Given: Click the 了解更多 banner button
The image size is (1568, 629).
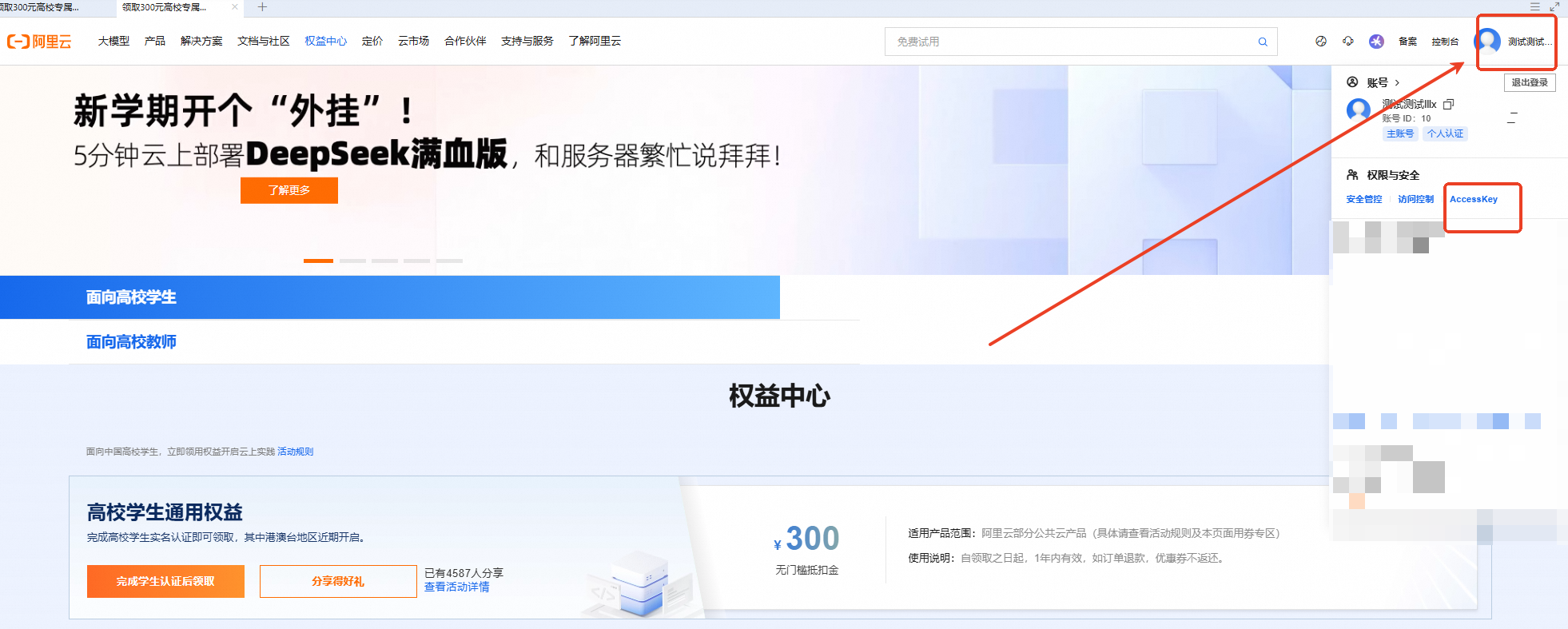Looking at the screenshot, I should coord(289,190).
